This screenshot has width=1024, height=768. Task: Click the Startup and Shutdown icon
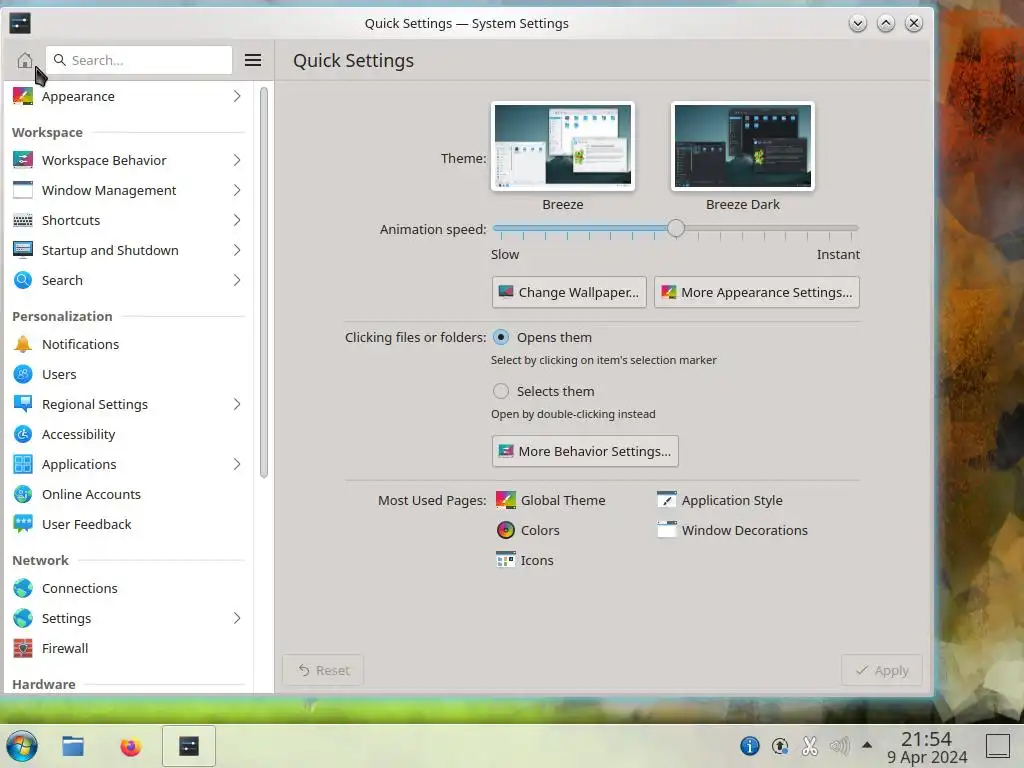point(23,250)
